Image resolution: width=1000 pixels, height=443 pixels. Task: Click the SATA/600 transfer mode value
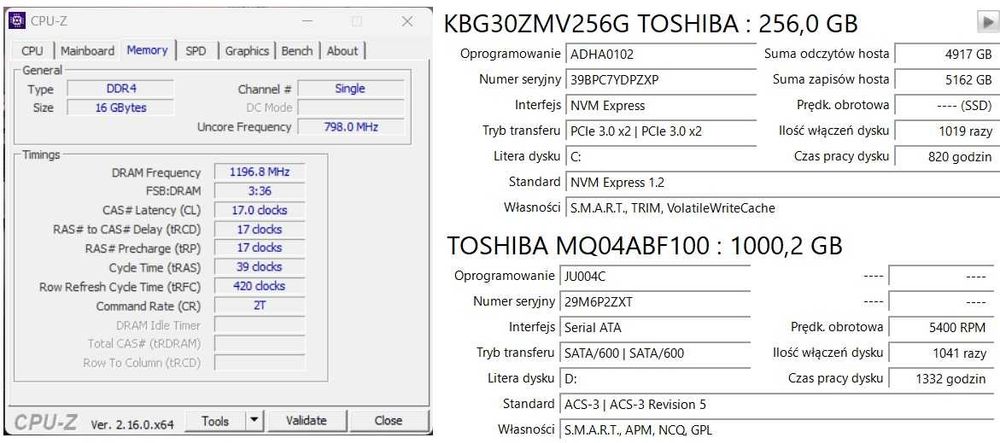coord(655,353)
